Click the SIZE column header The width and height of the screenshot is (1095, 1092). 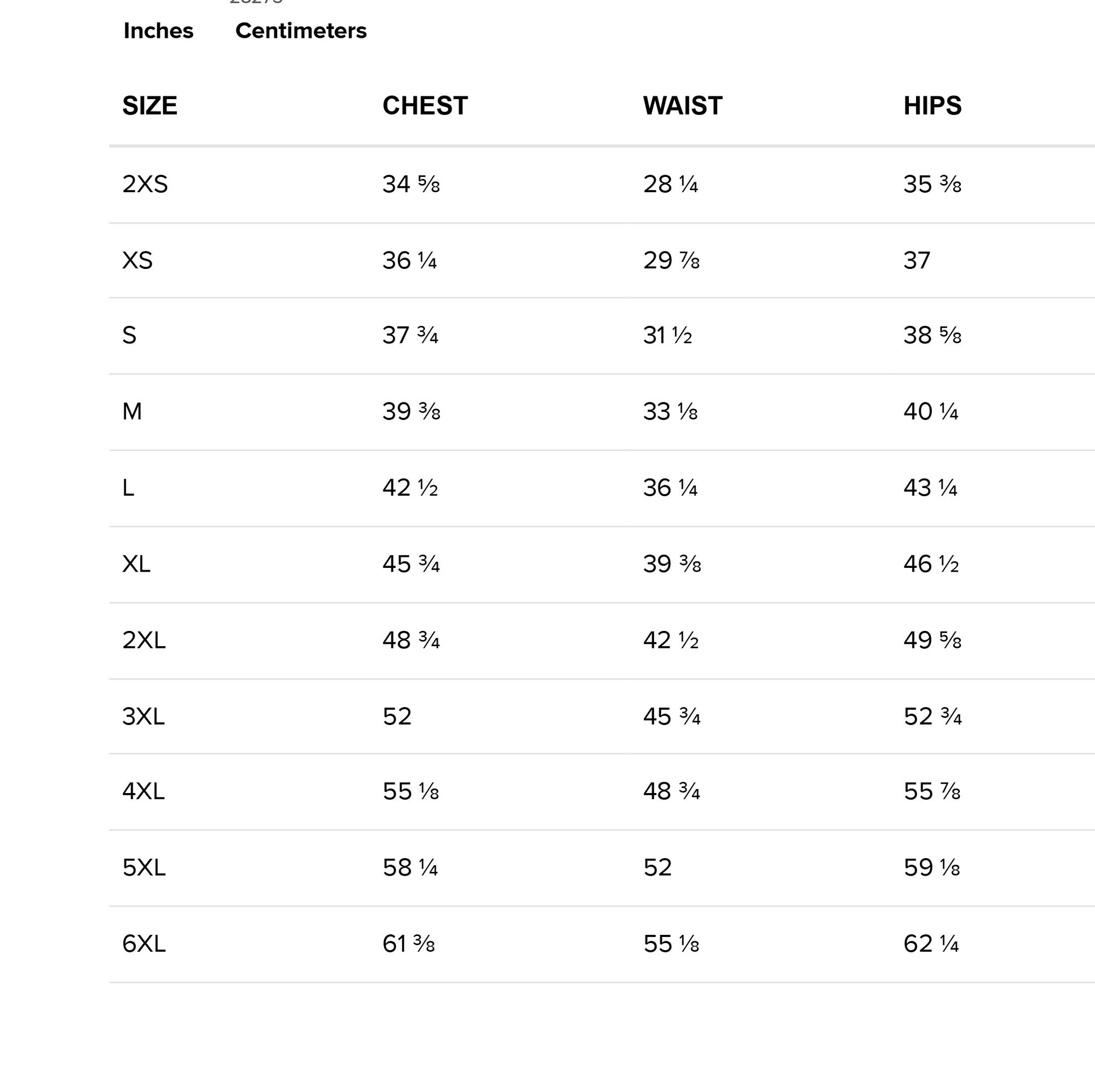(149, 106)
